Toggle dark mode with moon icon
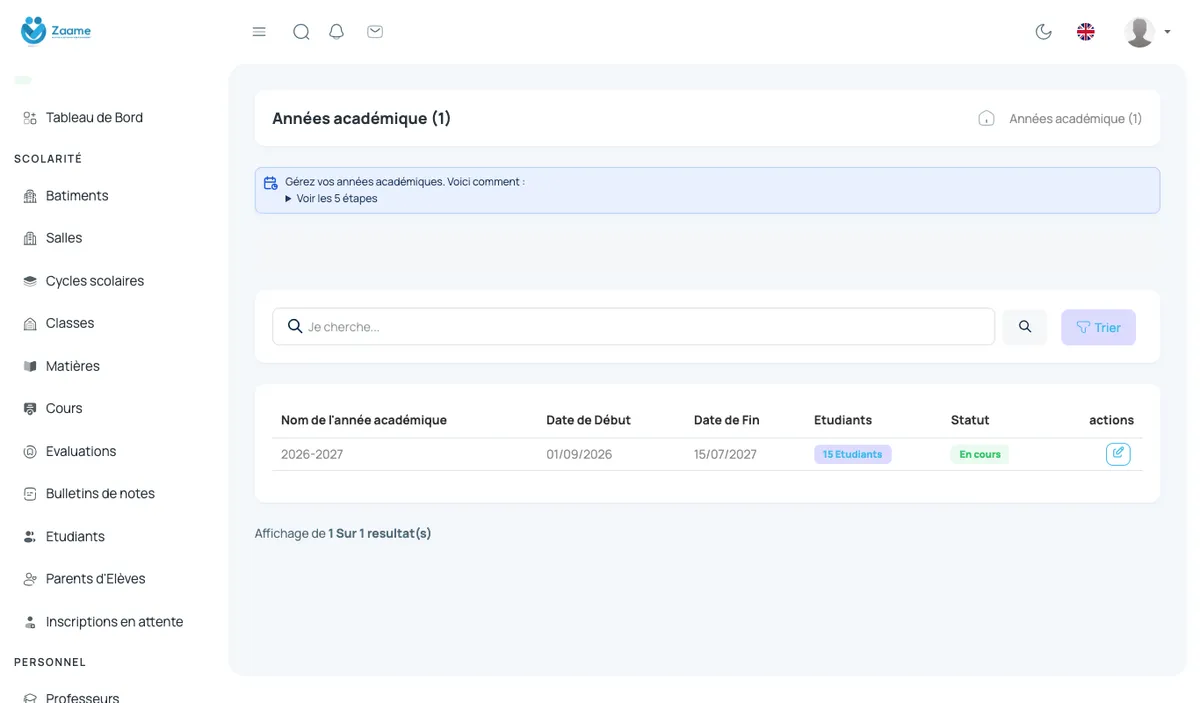This screenshot has width=1200, height=703. click(1043, 32)
